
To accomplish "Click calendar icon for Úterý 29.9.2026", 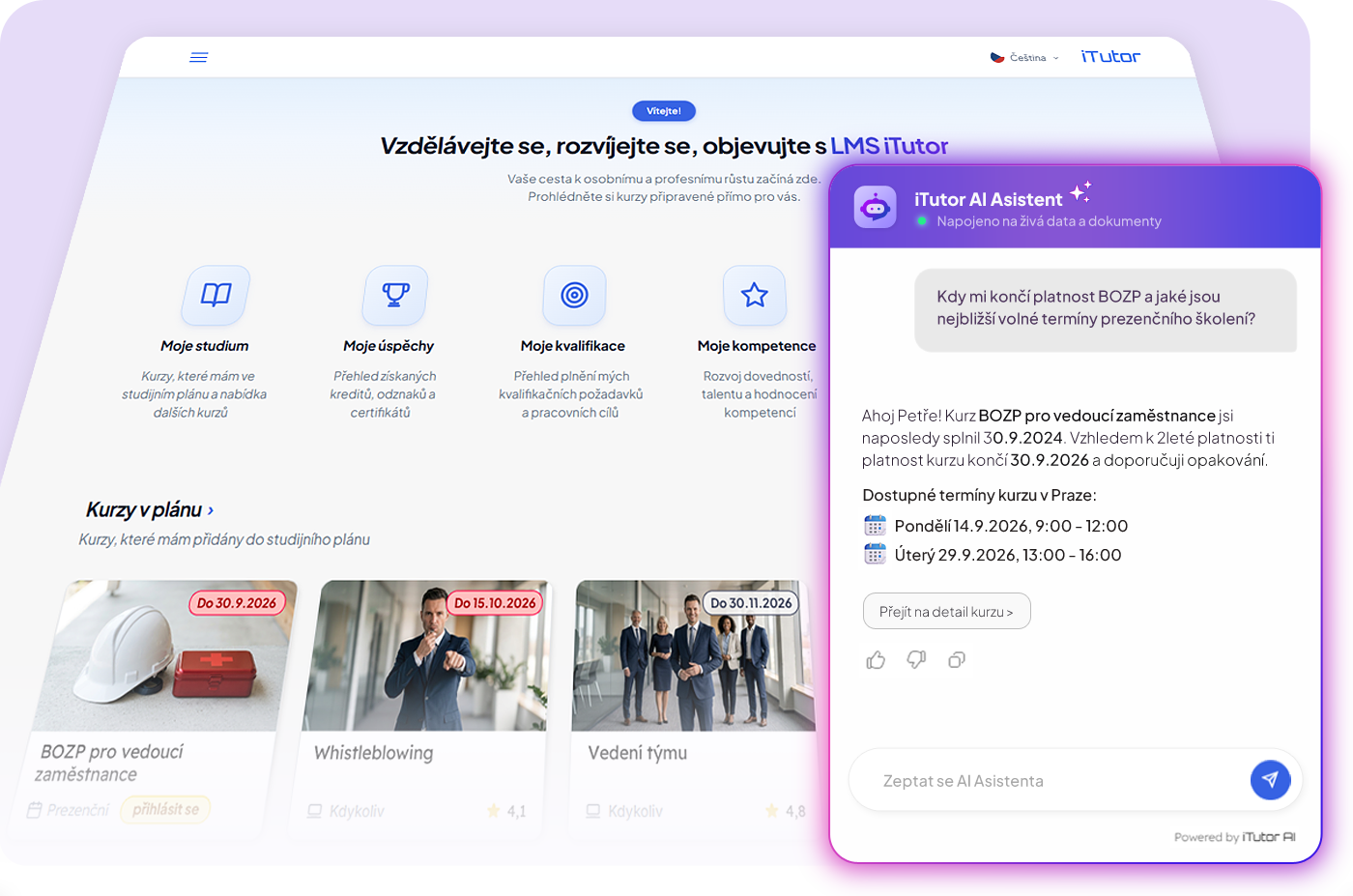I will pos(875,555).
